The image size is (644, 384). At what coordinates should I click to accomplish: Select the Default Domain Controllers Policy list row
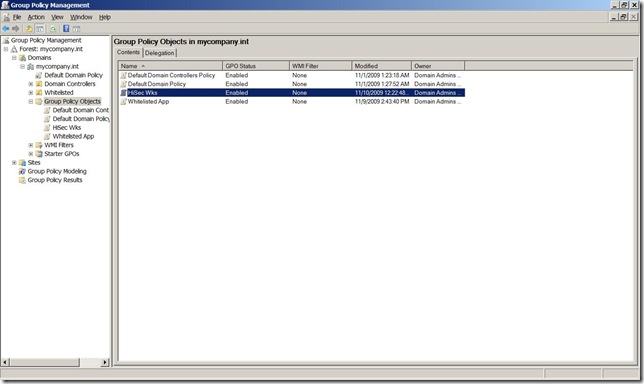tap(292, 75)
